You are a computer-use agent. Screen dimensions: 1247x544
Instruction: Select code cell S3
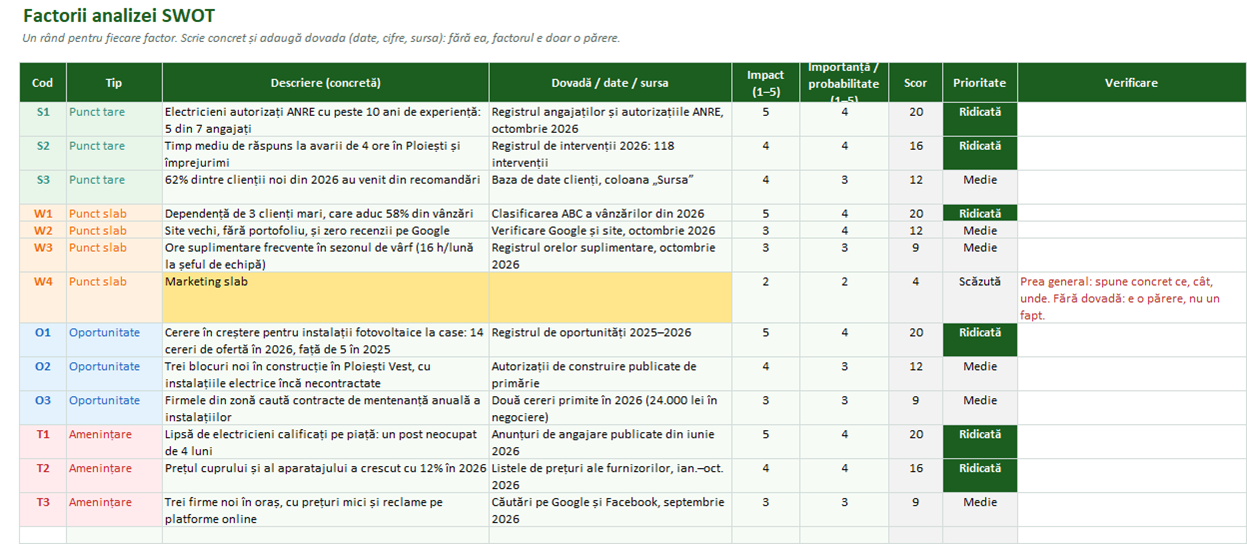pyautogui.click(x=43, y=188)
